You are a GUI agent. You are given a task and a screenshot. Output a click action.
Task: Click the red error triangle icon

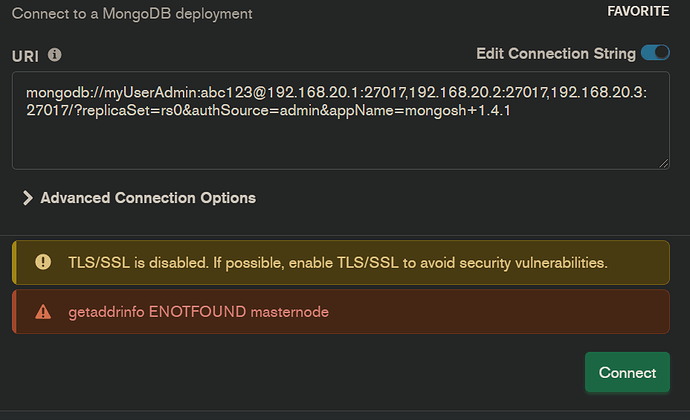click(x=43, y=312)
